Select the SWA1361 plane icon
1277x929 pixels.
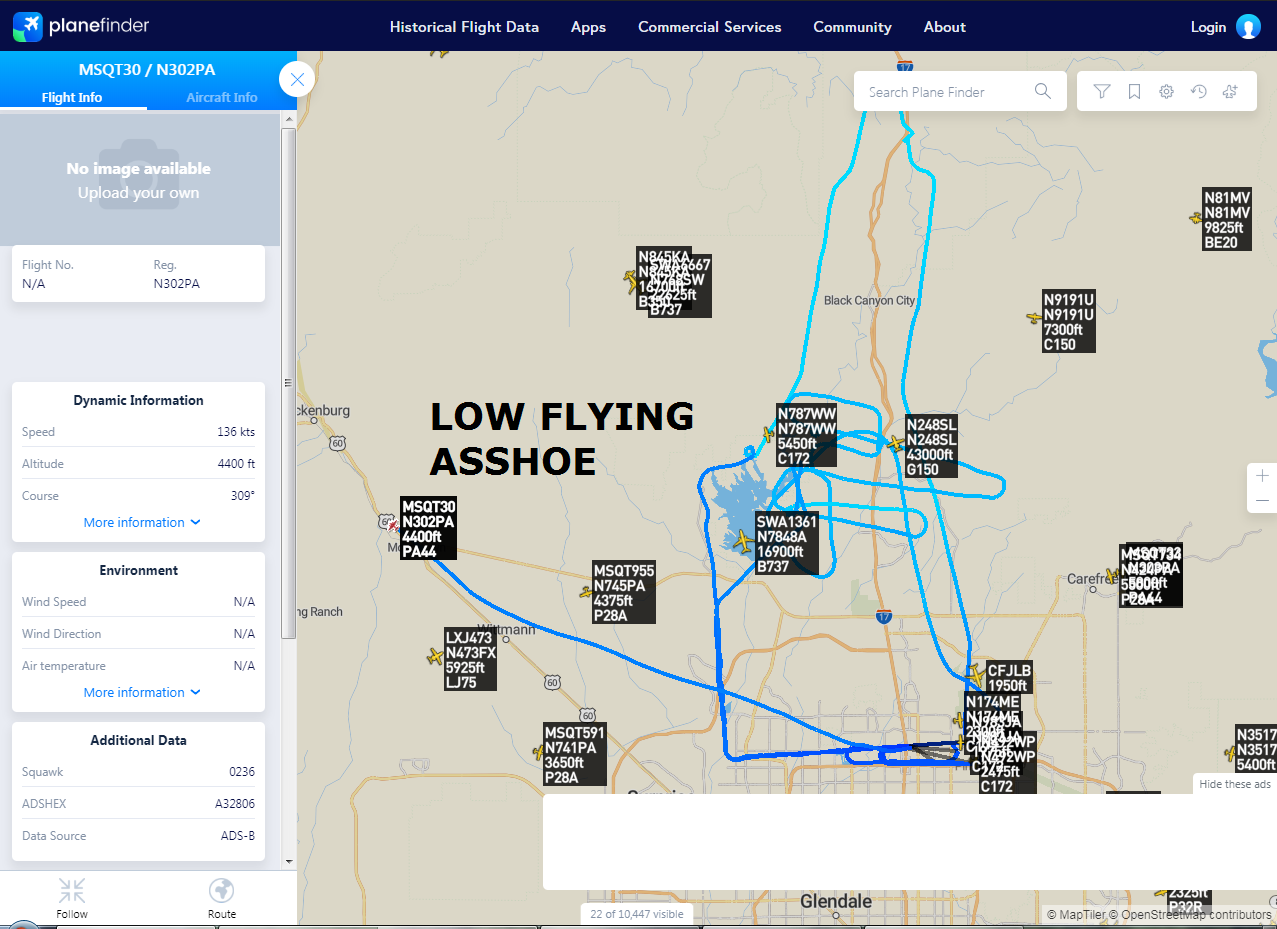coord(743,542)
